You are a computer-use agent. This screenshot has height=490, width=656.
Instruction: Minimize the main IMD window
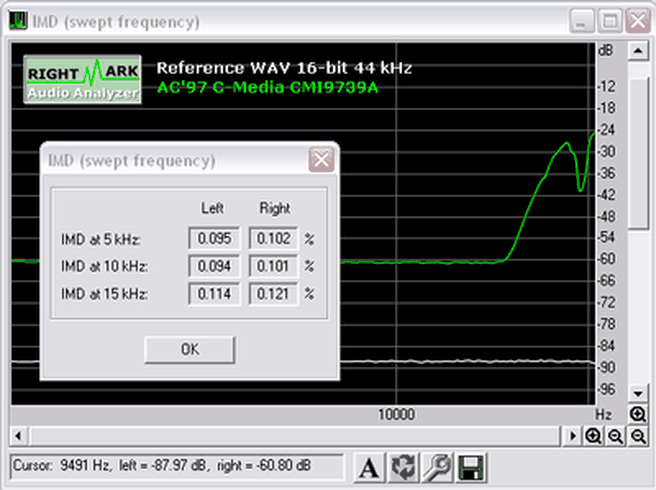[x=581, y=21]
